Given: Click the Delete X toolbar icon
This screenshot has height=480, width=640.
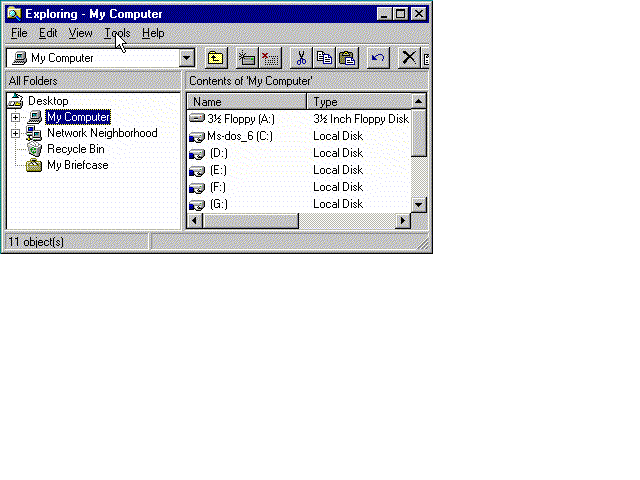Looking at the screenshot, I should (409, 58).
